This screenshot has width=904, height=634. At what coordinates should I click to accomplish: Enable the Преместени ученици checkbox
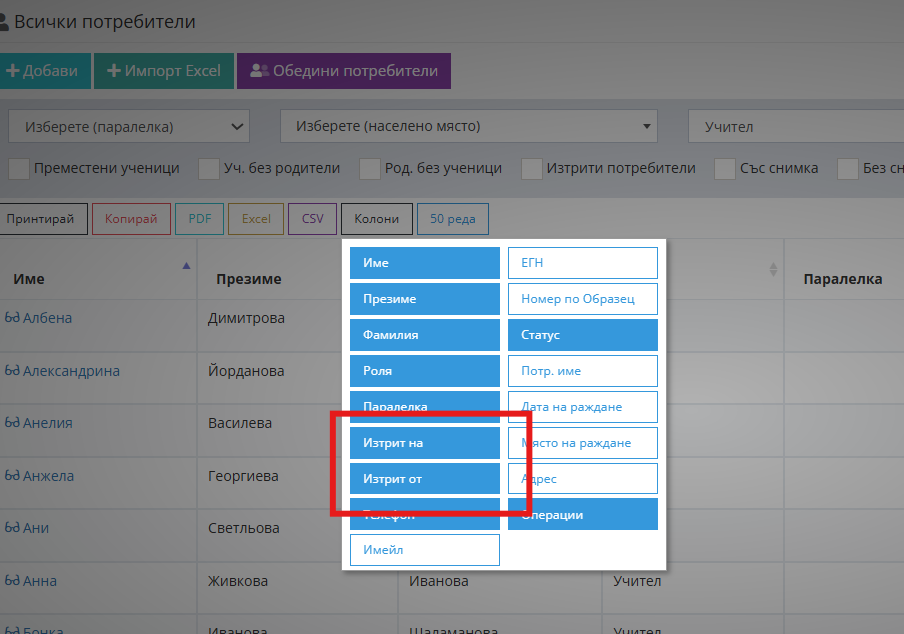coord(18,169)
